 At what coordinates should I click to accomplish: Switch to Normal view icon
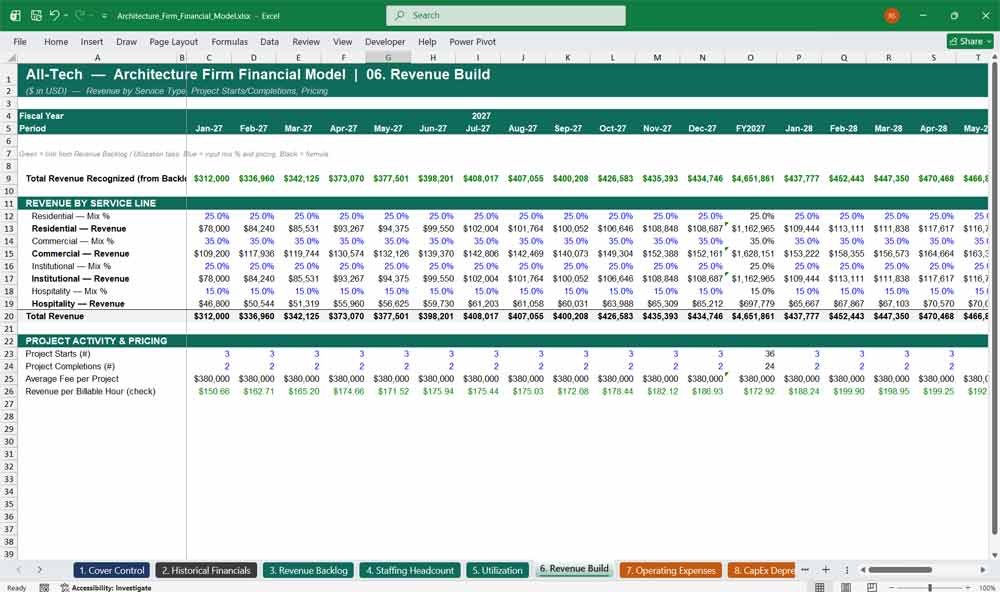(820, 587)
